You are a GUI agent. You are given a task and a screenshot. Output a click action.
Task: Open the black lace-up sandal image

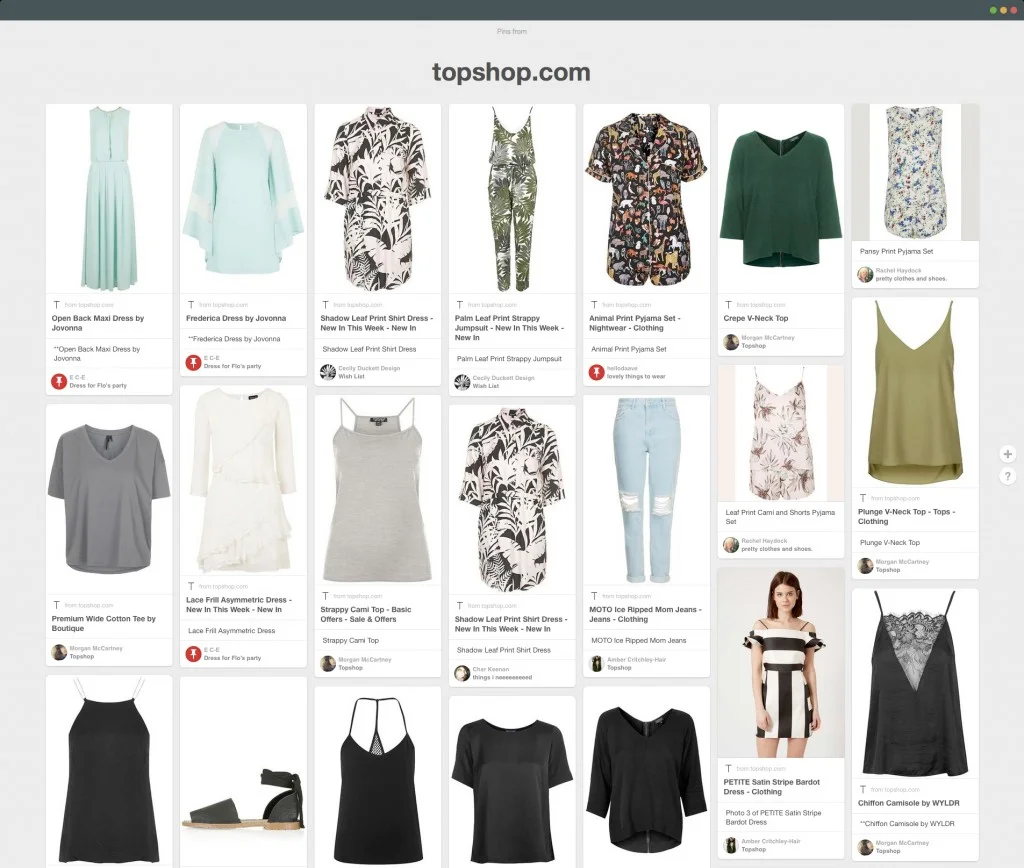[243, 772]
